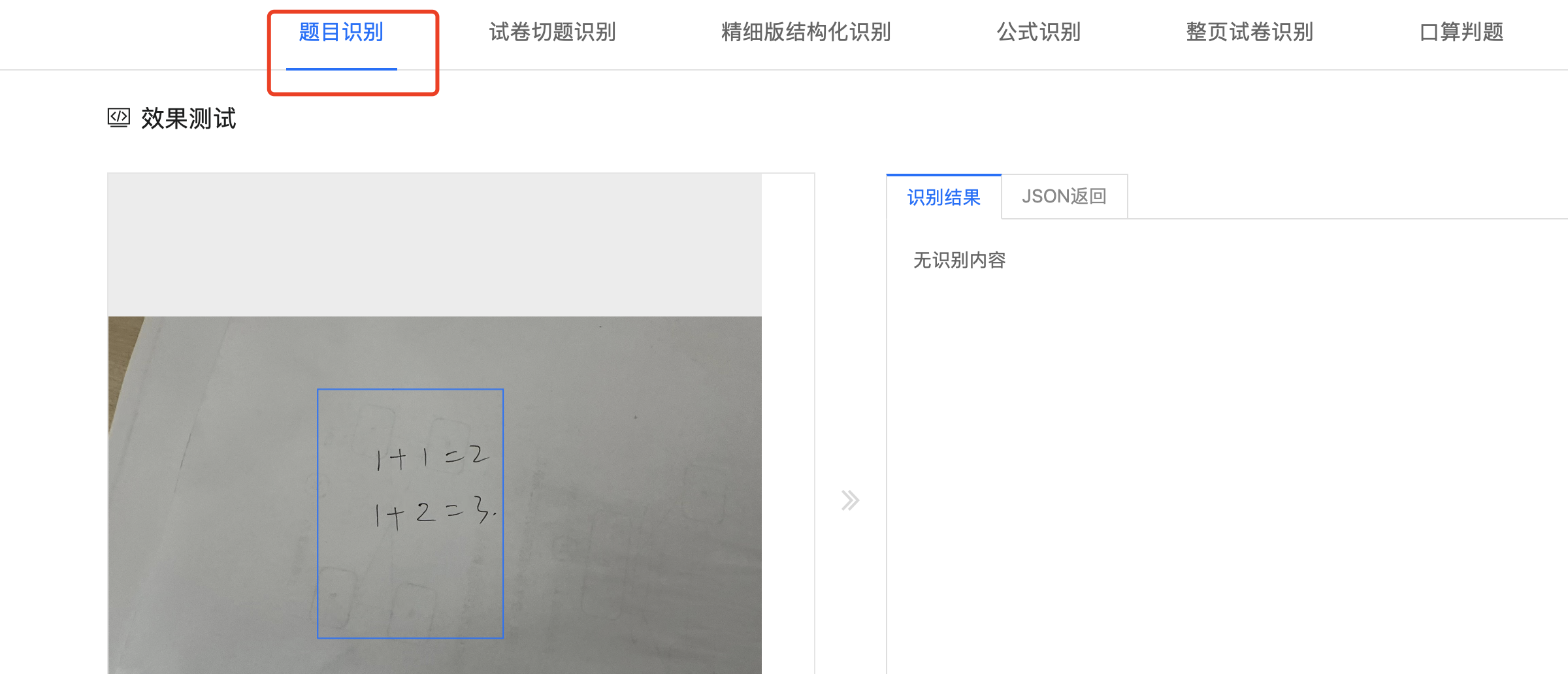Switch to the 口算判题 tab
This screenshot has width=1568, height=674.
click(1462, 32)
